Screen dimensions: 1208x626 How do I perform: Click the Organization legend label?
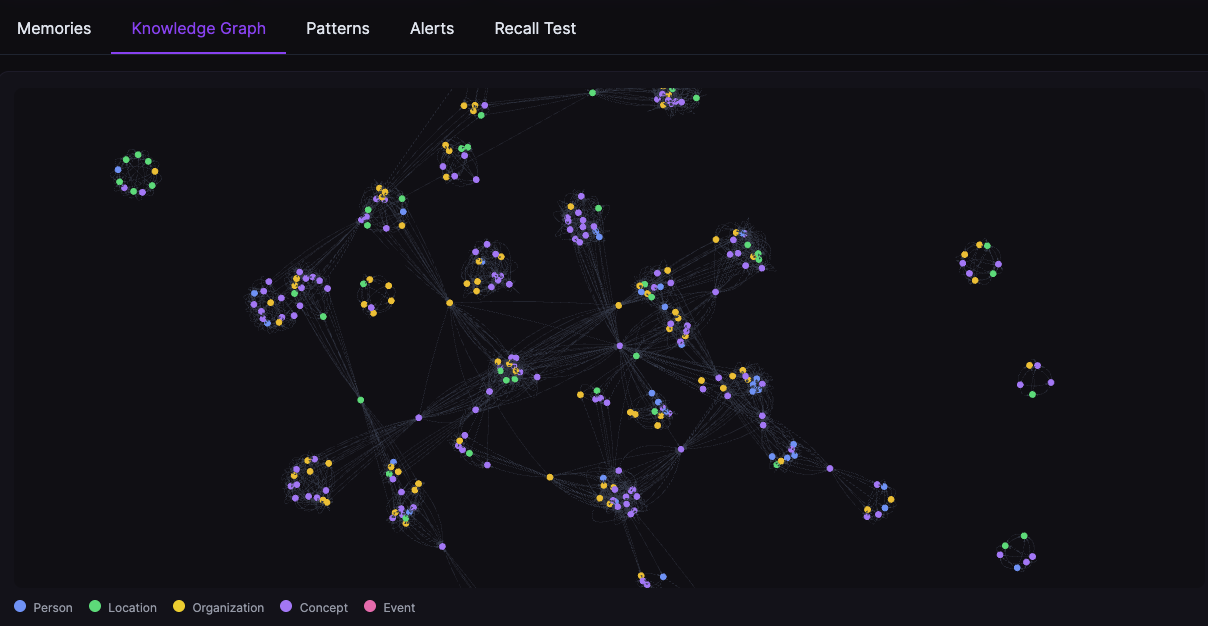coord(228,608)
